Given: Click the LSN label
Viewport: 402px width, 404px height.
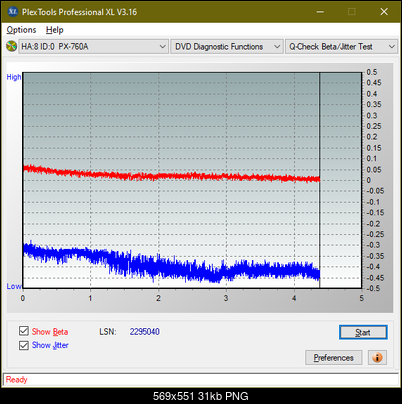Looking at the screenshot, I should coord(108,332).
